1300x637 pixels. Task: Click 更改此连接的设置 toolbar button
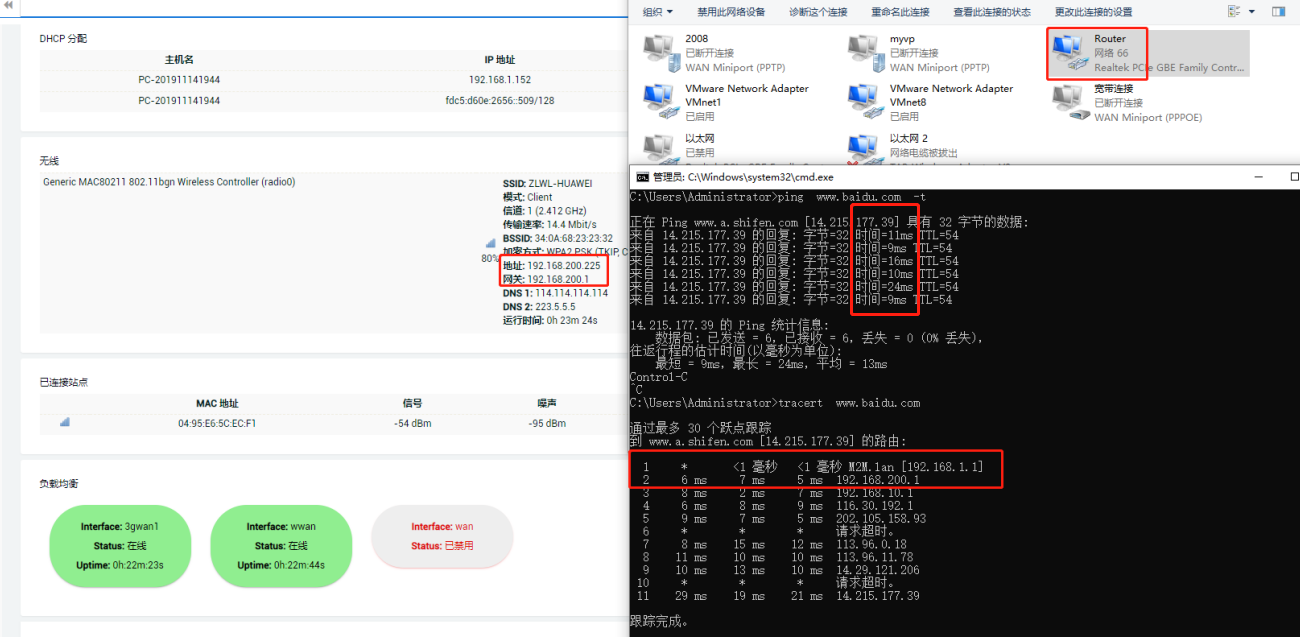(1093, 12)
